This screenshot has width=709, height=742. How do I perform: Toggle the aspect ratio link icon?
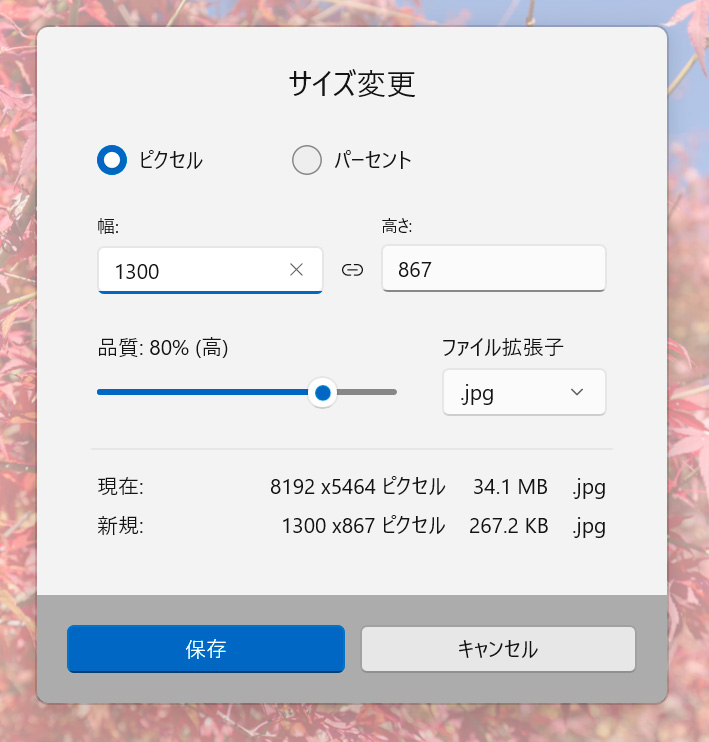(x=352, y=270)
